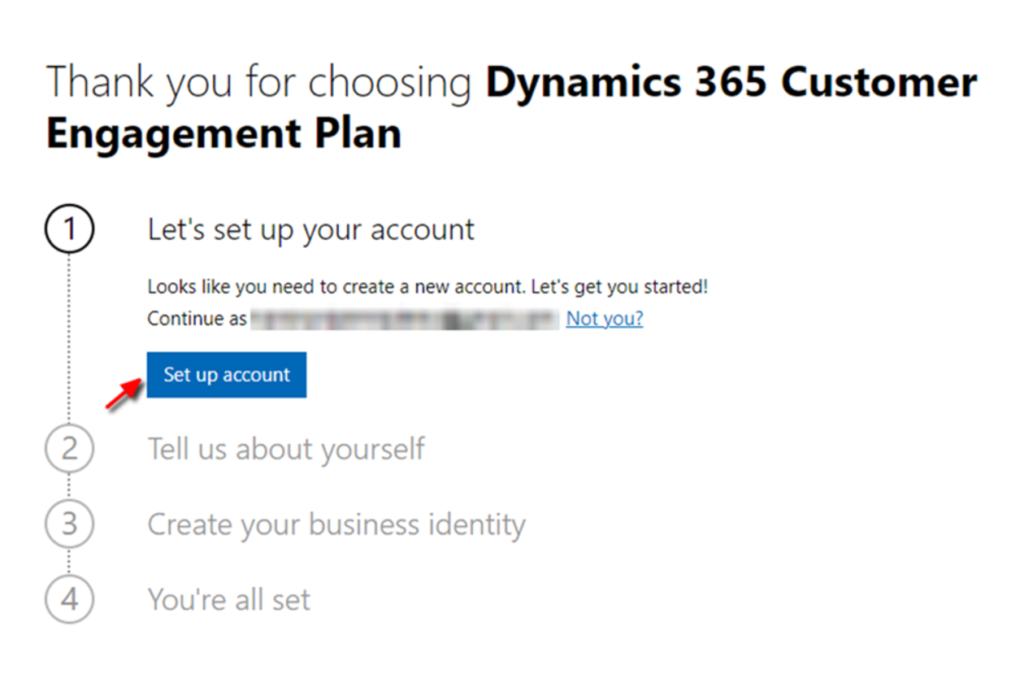The height and width of the screenshot is (679, 1024).
Task: Click the Dynamics 365 Customer Engagement Plan title
Action: point(511,108)
